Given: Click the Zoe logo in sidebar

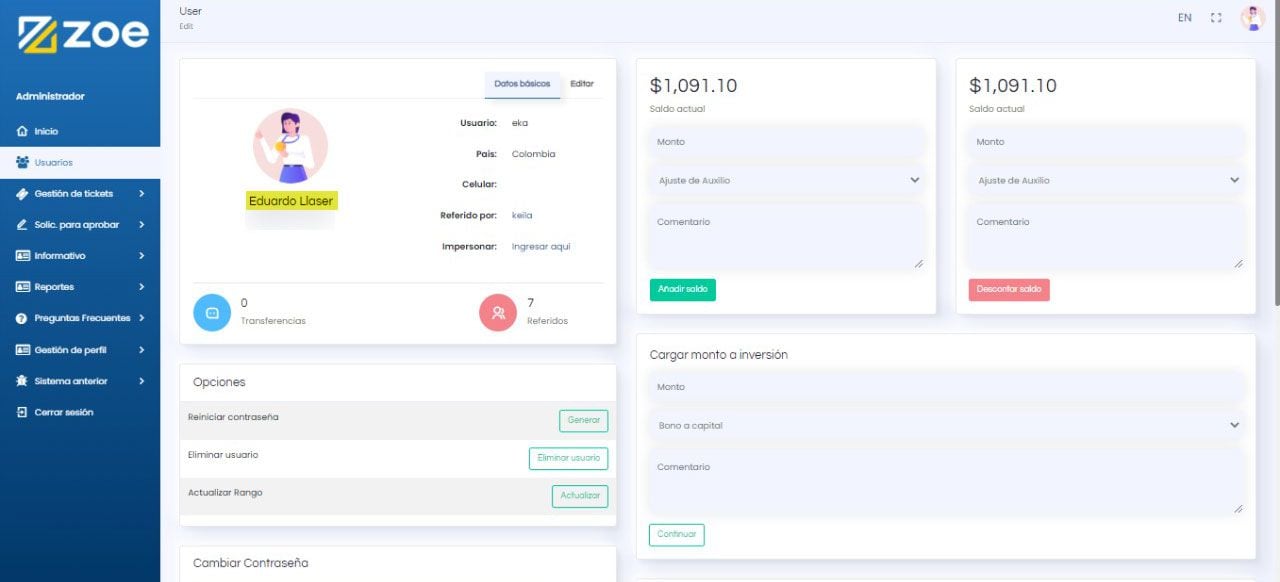Looking at the screenshot, I should pyautogui.click(x=82, y=35).
